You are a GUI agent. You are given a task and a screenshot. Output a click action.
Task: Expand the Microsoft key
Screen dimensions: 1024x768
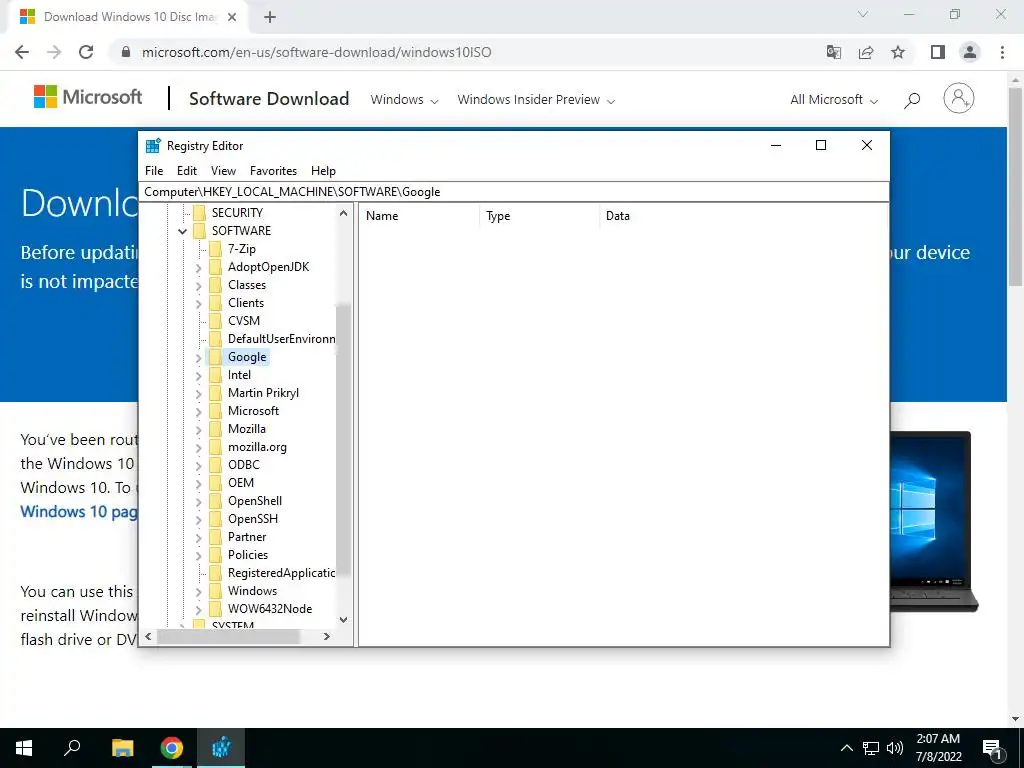coord(199,412)
